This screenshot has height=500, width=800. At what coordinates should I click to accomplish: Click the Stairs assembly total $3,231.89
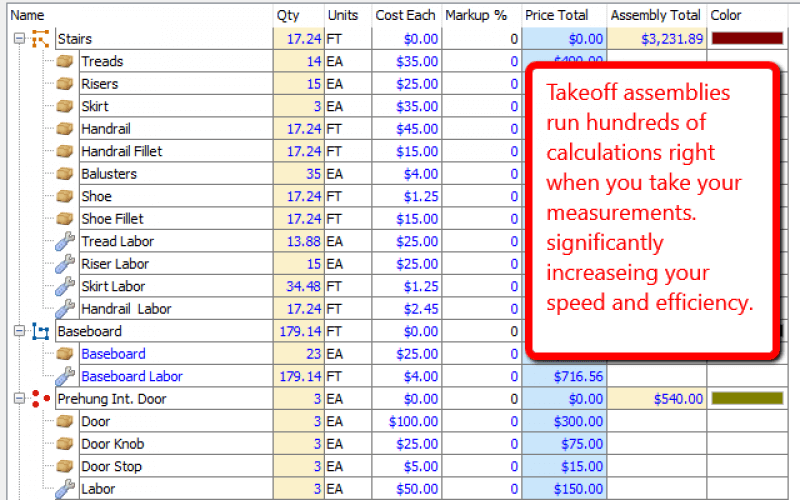pos(657,39)
